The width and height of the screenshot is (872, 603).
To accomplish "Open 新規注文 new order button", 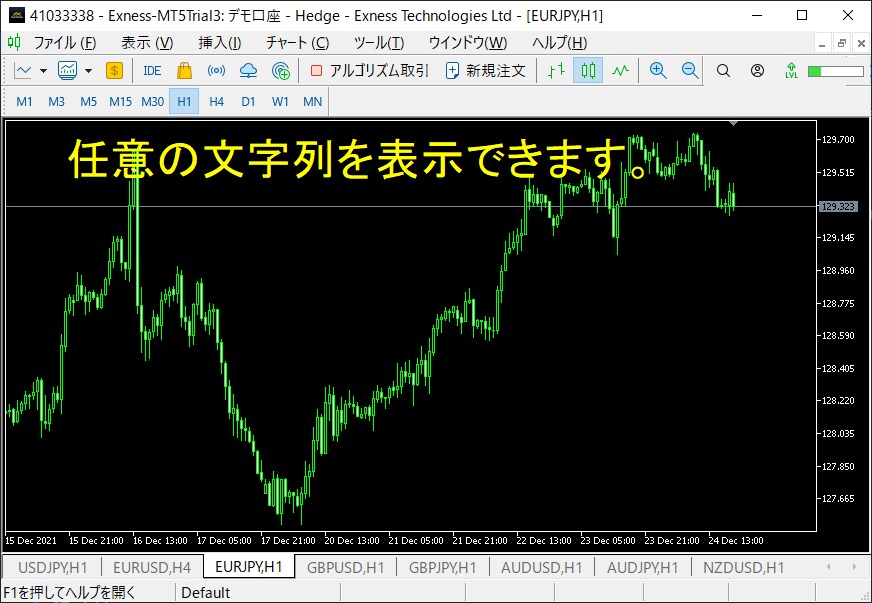I will coord(486,71).
